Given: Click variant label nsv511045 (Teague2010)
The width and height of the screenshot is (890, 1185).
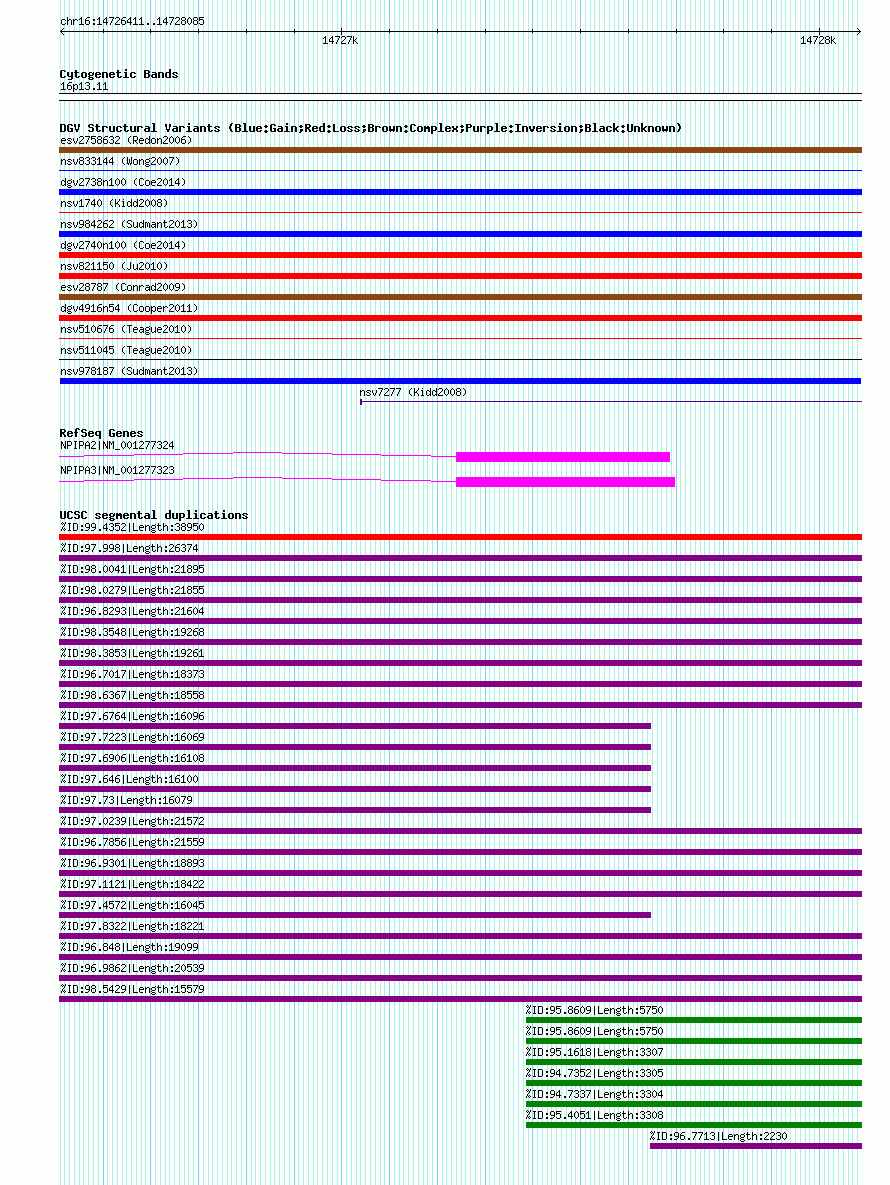Looking at the screenshot, I should click(126, 350).
